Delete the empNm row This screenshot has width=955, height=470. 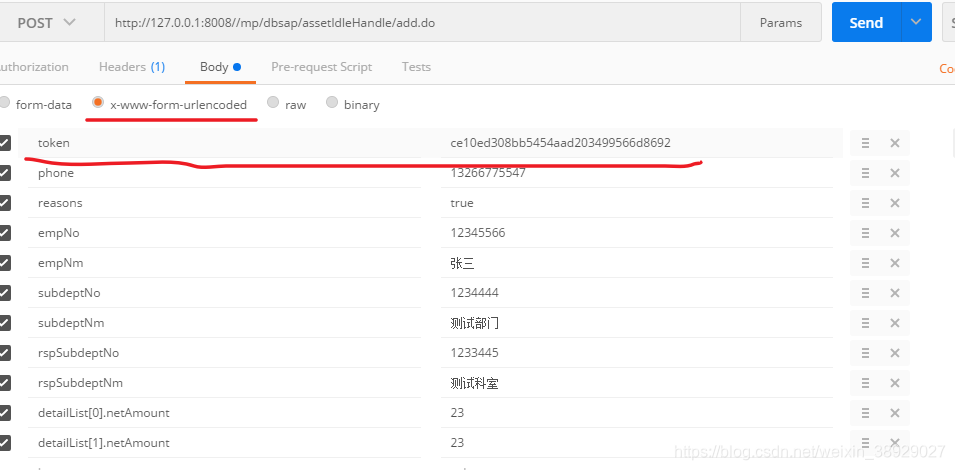coord(895,263)
